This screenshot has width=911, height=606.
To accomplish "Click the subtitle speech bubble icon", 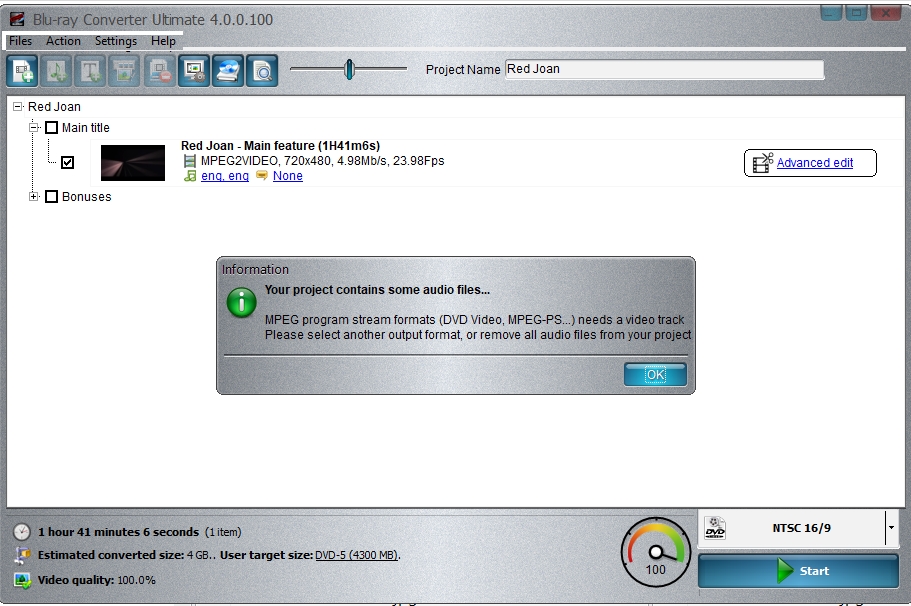I will (x=262, y=175).
